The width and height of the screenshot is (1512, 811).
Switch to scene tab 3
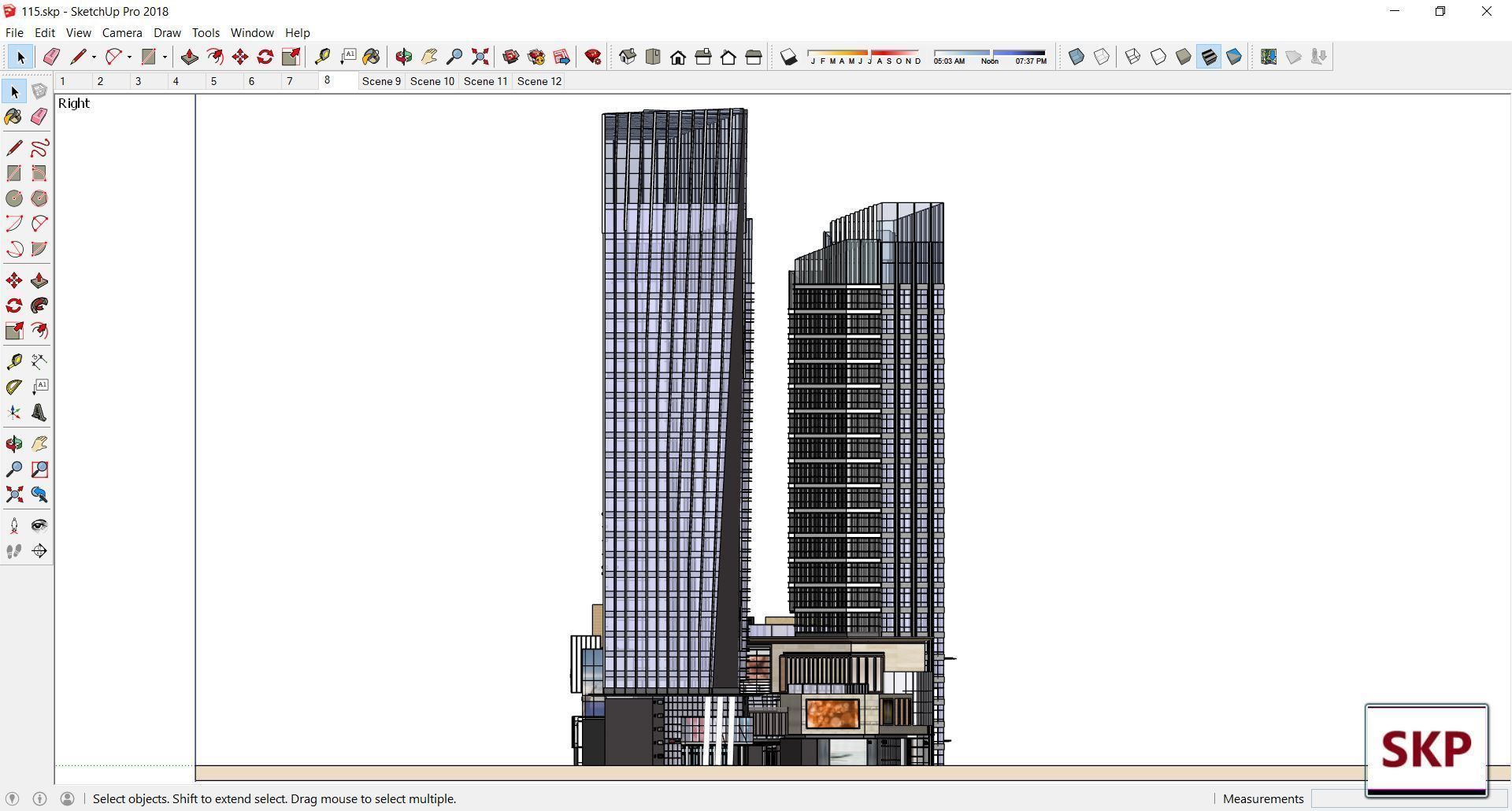139,81
